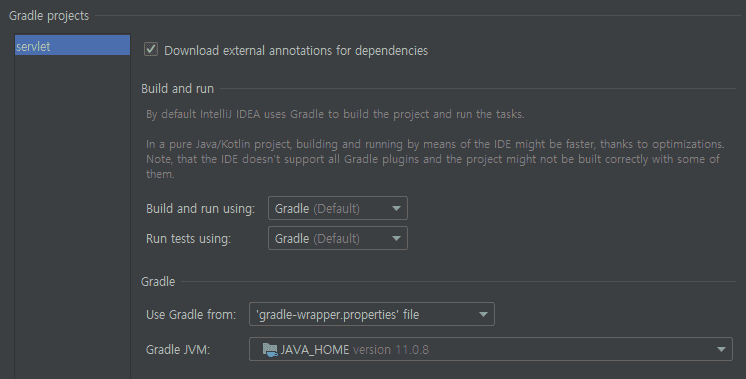Uncheck Download external annotations checkbox box
Image resolution: width=746 pixels, height=379 pixels.
point(151,49)
